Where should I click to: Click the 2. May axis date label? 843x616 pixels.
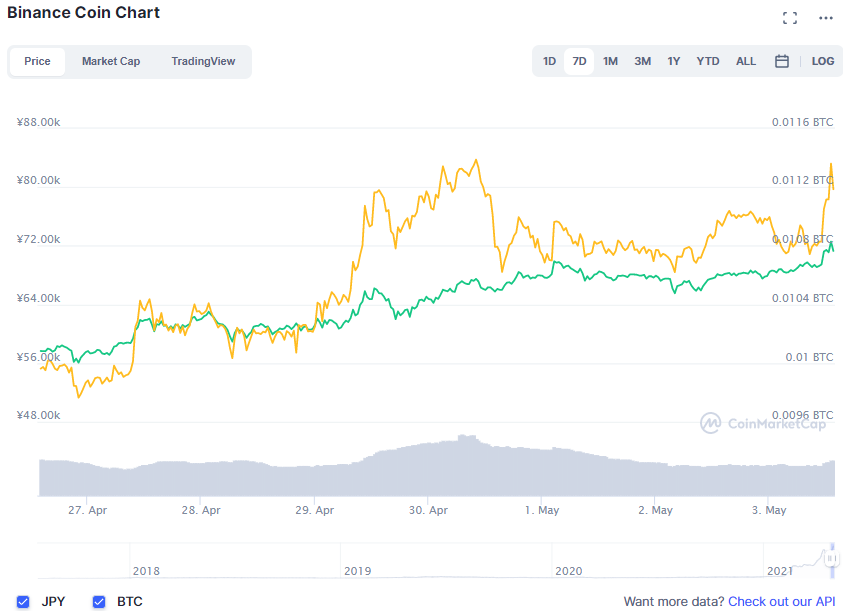[655, 510]
